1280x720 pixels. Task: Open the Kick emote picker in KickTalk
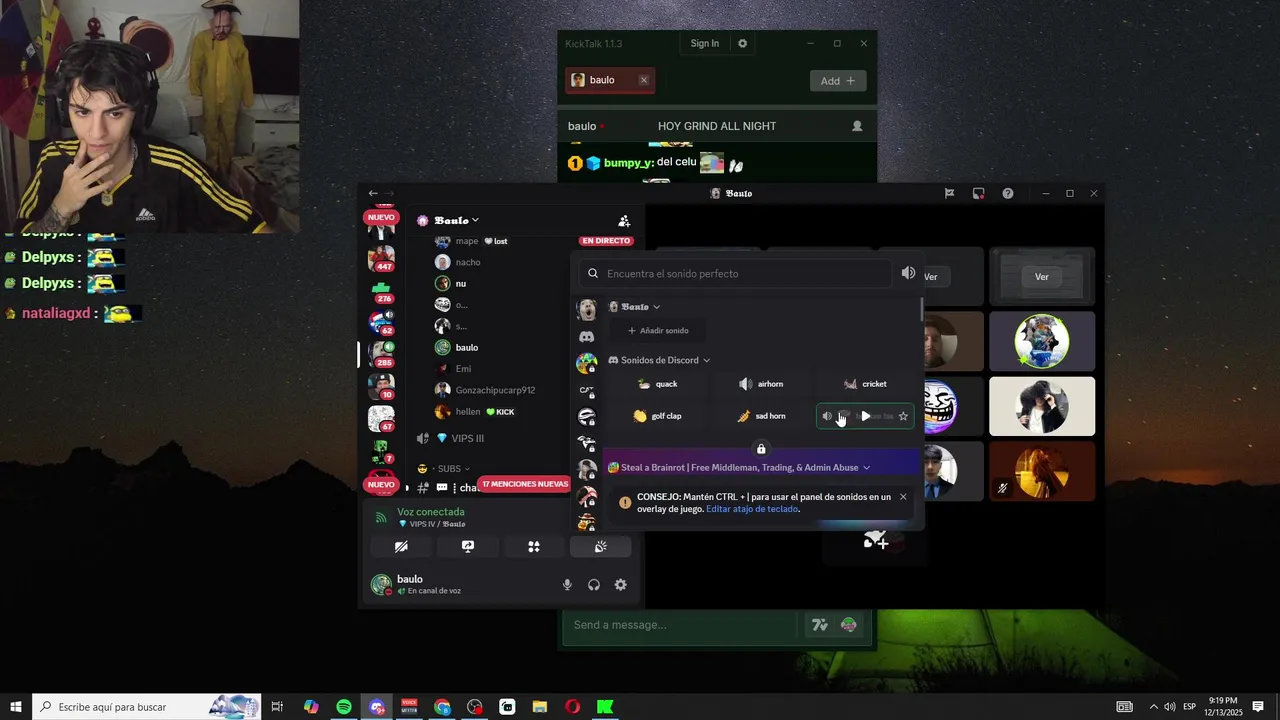tap(849, 625)
